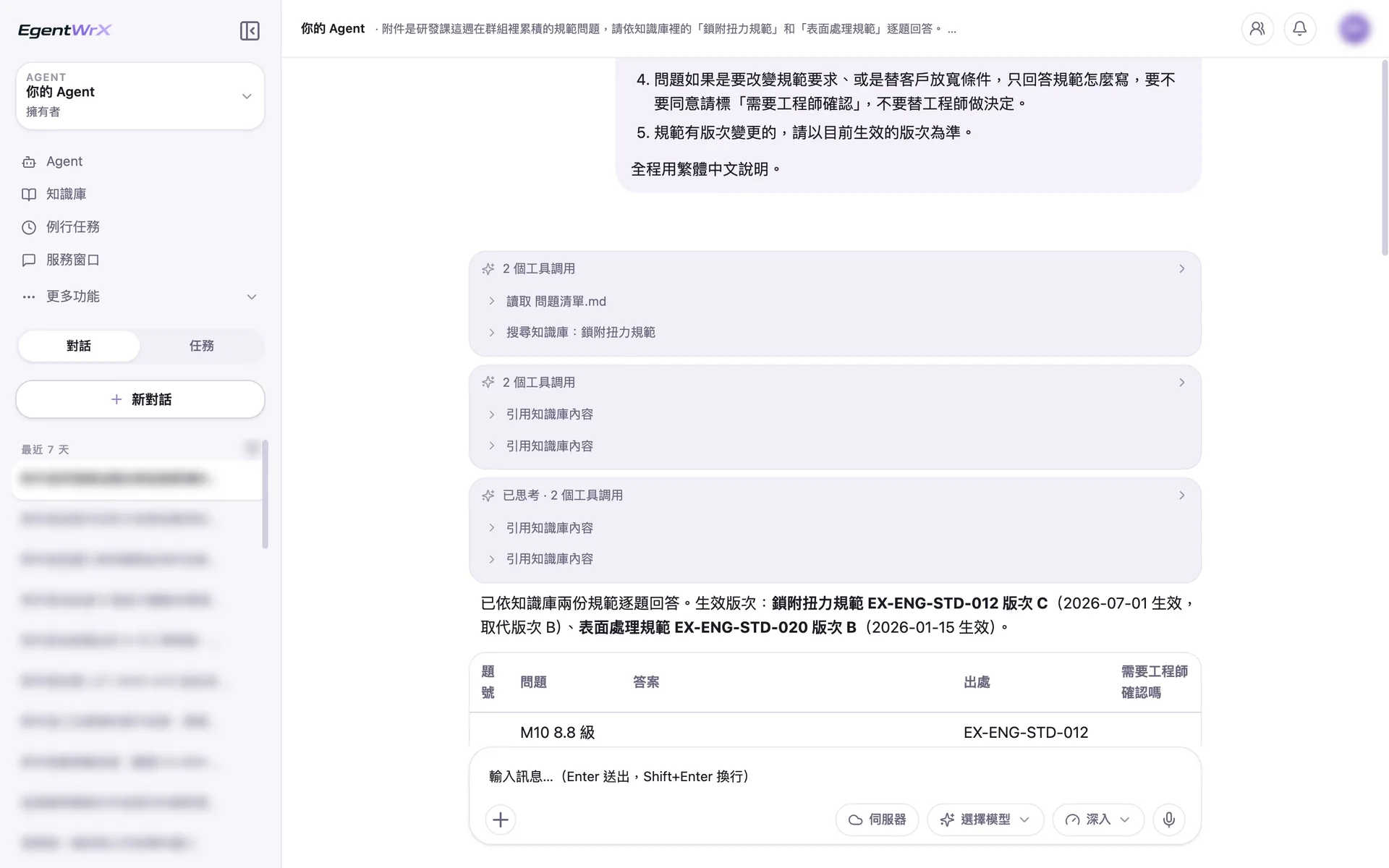
Task: Click the microphone voice input icon
Action: [1169, 820]
